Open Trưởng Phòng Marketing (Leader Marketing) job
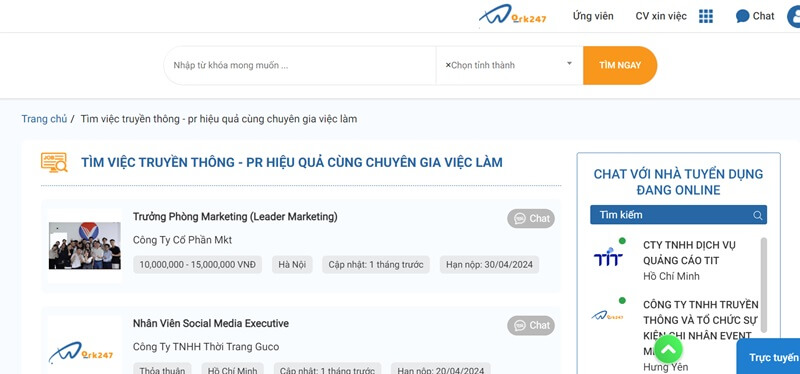 pos(235,216)
